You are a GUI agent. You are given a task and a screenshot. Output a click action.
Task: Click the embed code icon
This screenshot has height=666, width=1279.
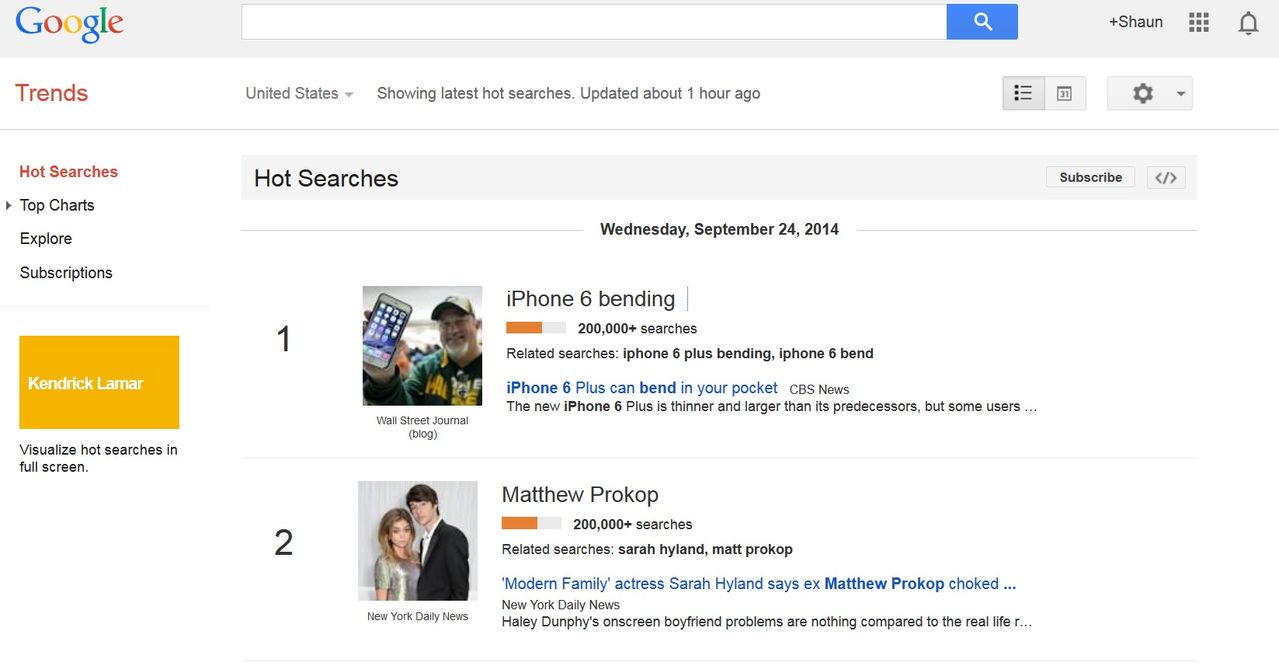(1165, 178)
